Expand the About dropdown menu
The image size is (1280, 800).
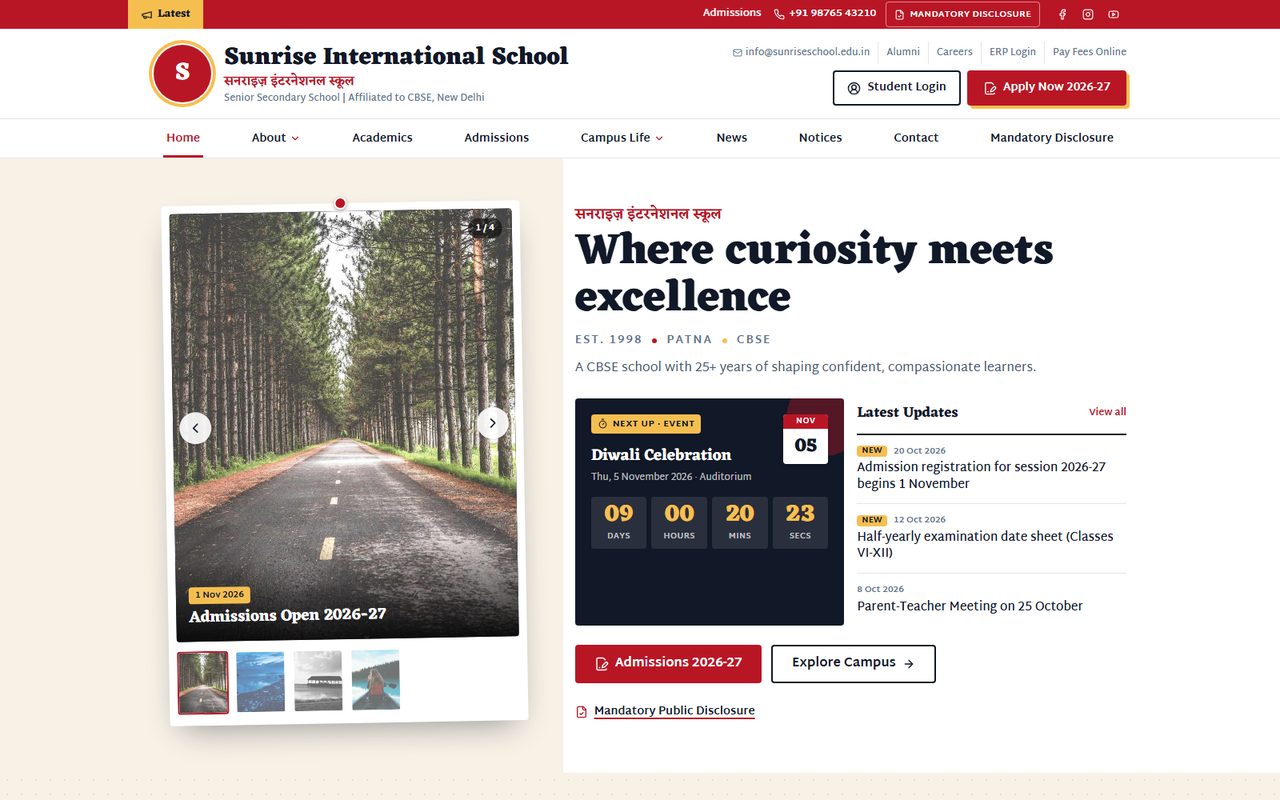coord(275,138)
